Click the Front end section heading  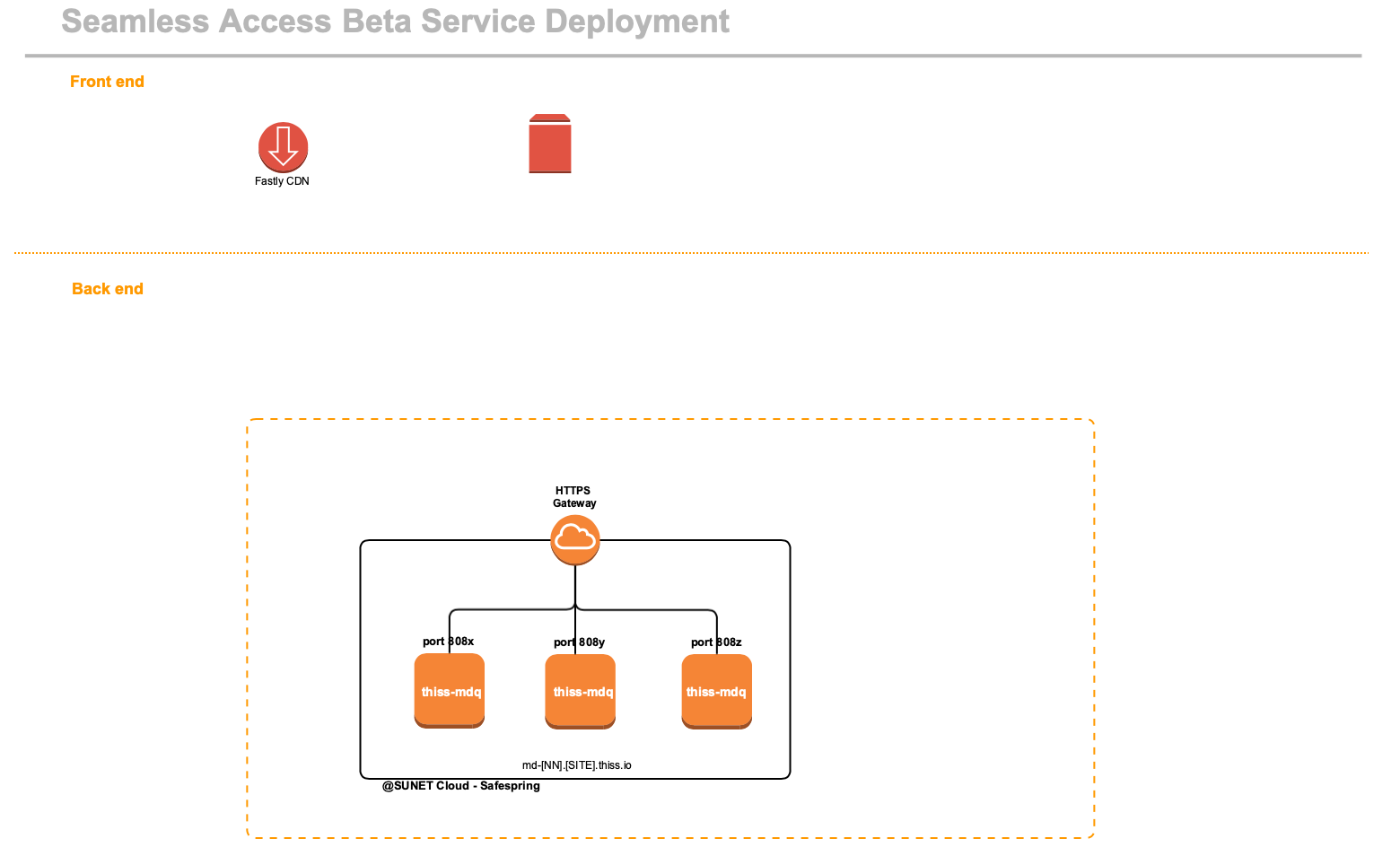pyautogui.click(x=107, y=82)
